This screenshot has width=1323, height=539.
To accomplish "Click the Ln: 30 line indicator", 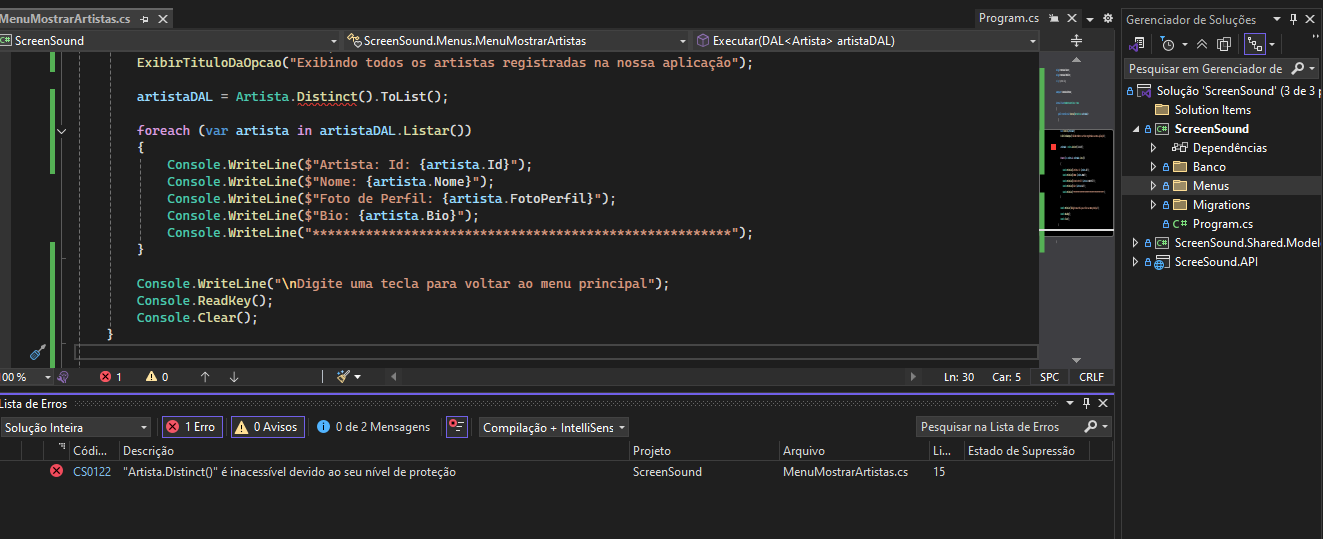I will click(x=959, y=377).
